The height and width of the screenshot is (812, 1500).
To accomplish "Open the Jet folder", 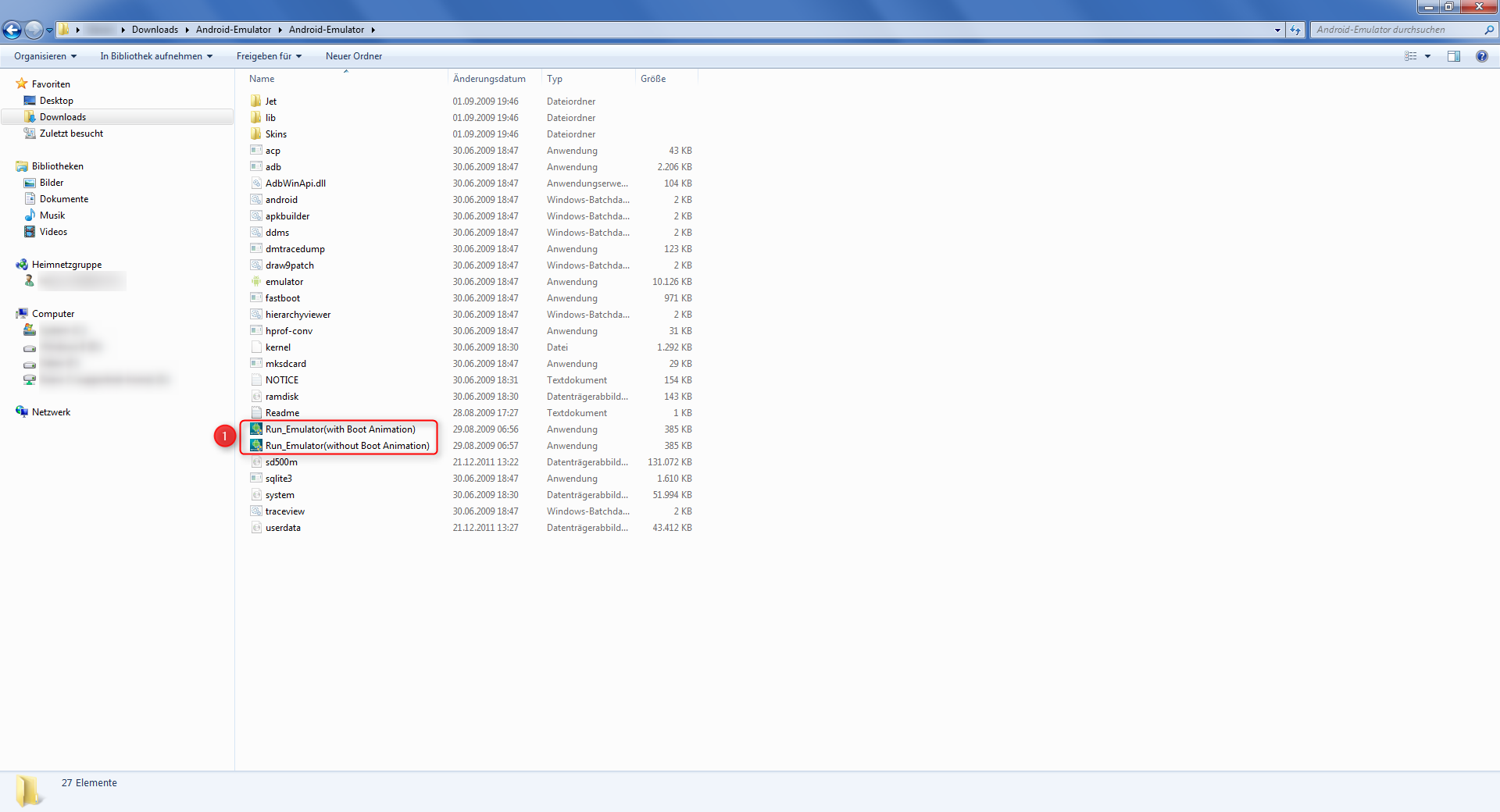I will tap(271, 101).
